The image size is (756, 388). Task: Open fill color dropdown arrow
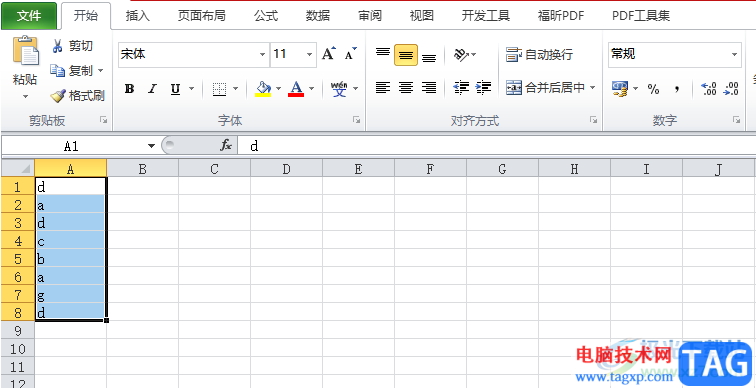[278, 89]
